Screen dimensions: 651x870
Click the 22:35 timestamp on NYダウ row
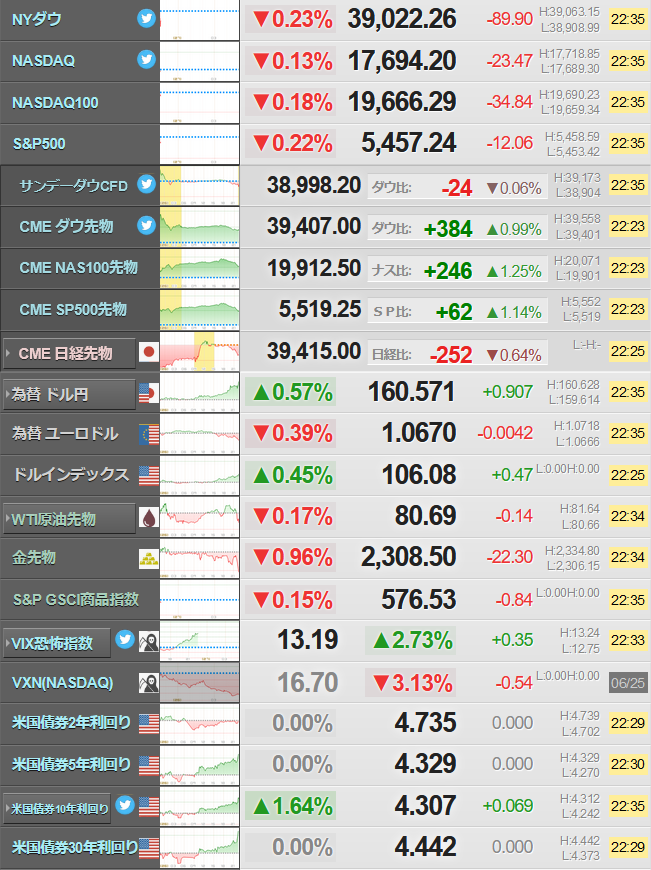pos(628,19)
